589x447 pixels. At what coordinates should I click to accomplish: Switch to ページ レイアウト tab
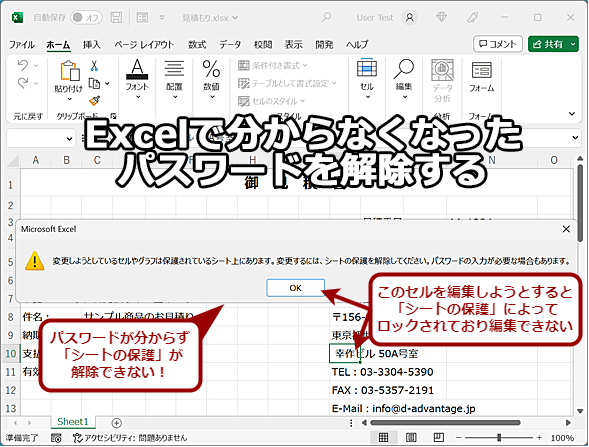tap(144, 45)
